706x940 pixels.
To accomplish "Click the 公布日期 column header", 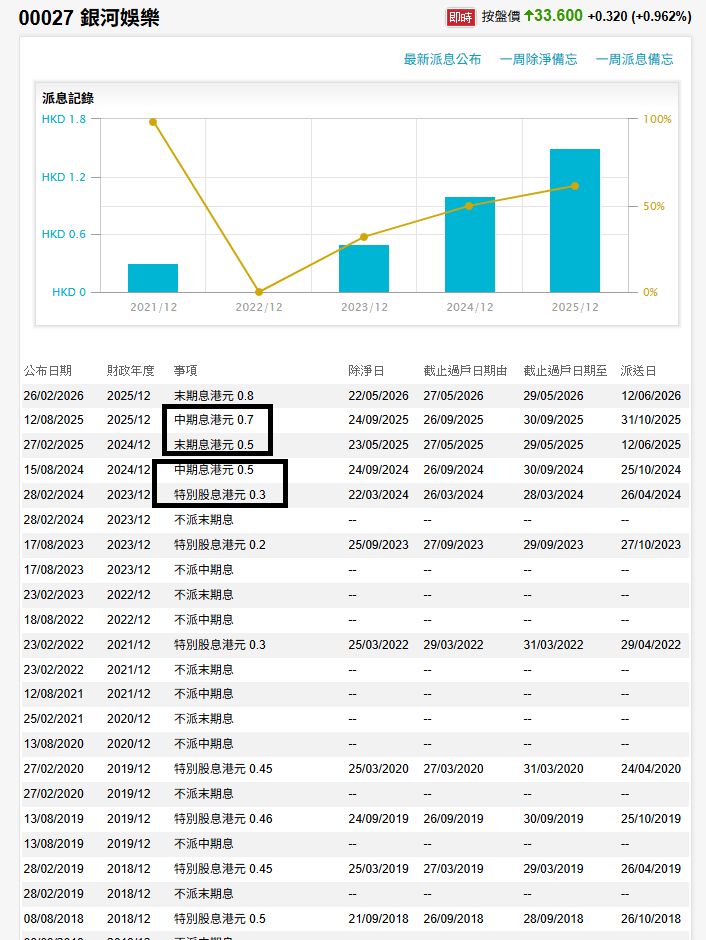I will coord(47,371).
